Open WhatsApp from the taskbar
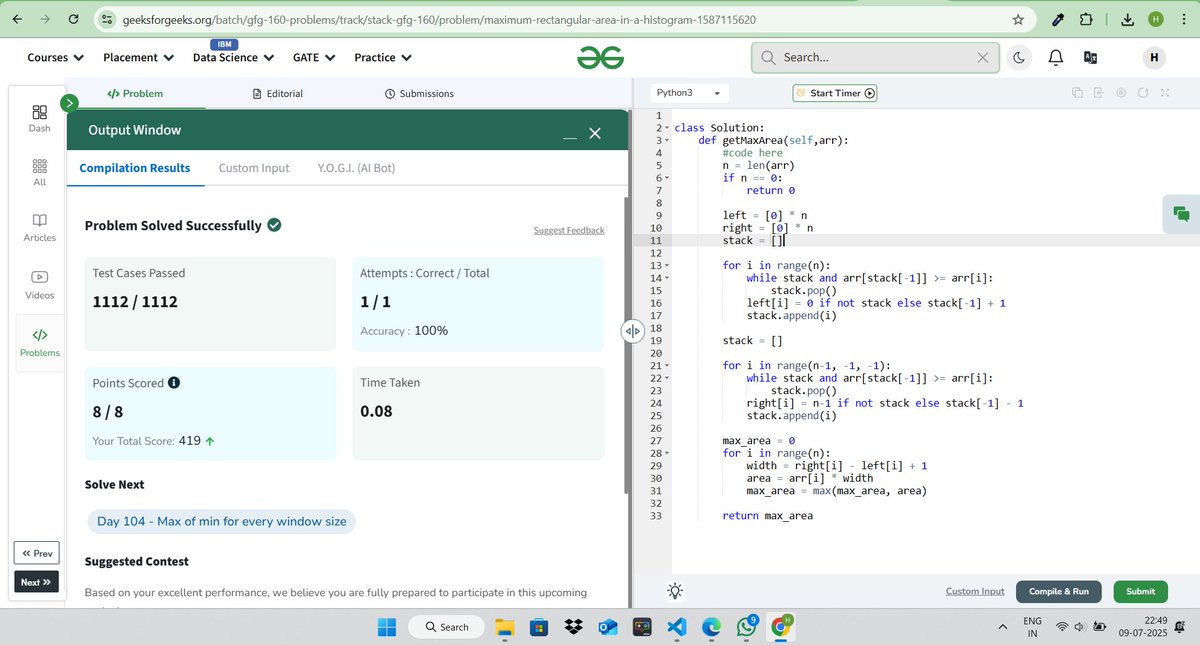1200x645 pixels. coord(745,627)
